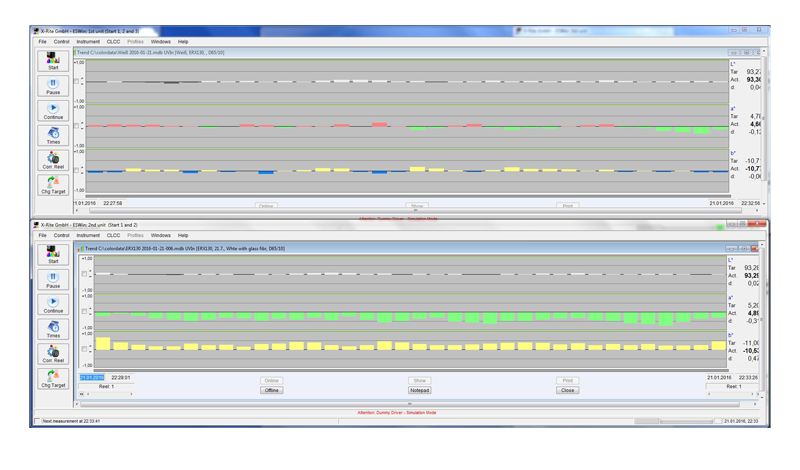Click Next measurement at 22:33:41 status text
This screenshot has height=470, width=800.
click(71, 421)
